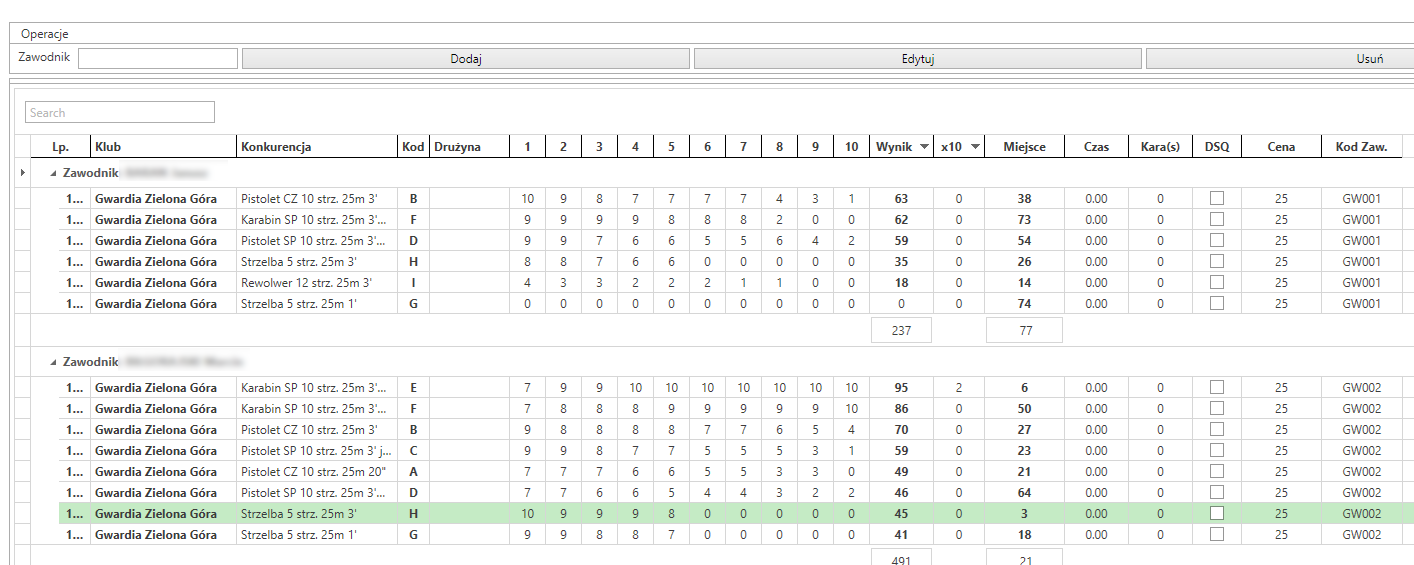The width and height of the screenshot is (1414, 565).
Task: Tick DSQ checkbox in Rewolwer 12 strz. row
Action: pyautogui.click(x=1217, y=282)
